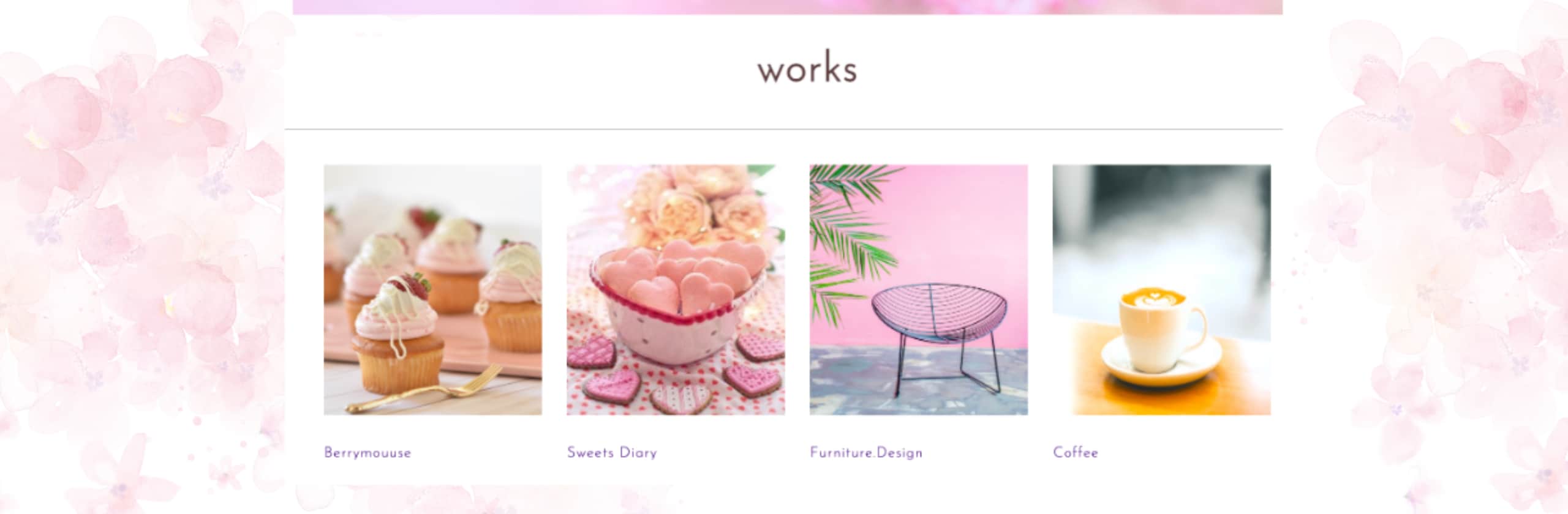Screen dimensions: 1568x514
Task: Follow the Coffee text link
Action: click(1076, 452)
